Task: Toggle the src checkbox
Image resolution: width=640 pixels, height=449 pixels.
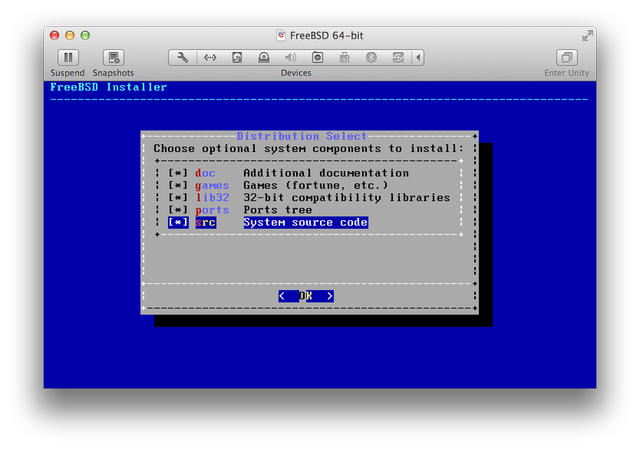Action: point(178,222)
